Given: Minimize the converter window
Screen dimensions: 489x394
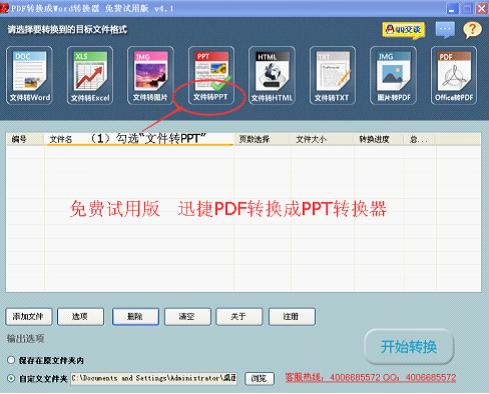Looking at the screenshot, I should (x=452, y=8).
